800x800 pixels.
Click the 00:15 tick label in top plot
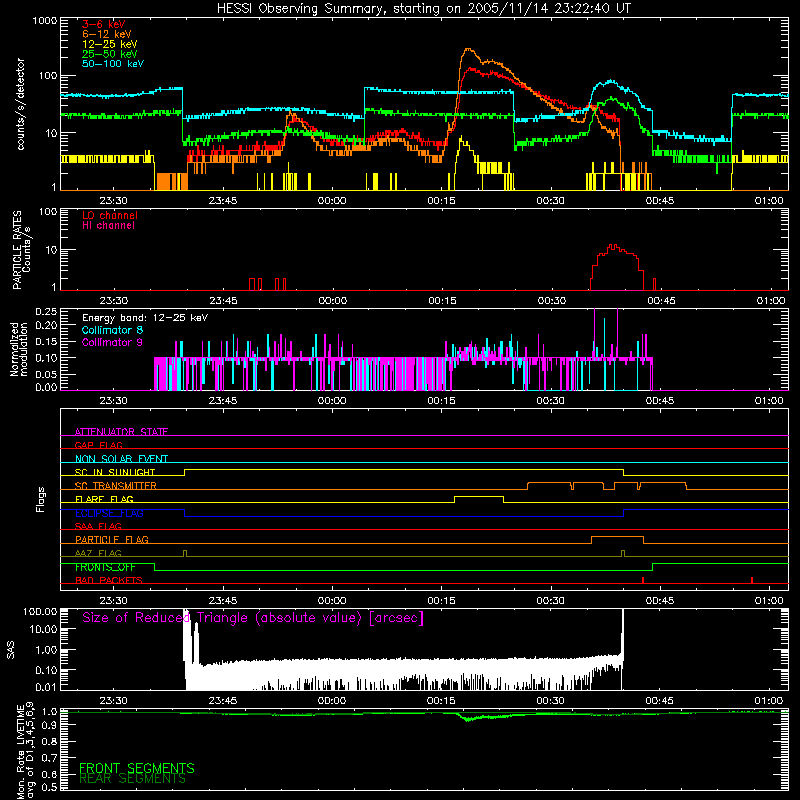coord(441,201)
